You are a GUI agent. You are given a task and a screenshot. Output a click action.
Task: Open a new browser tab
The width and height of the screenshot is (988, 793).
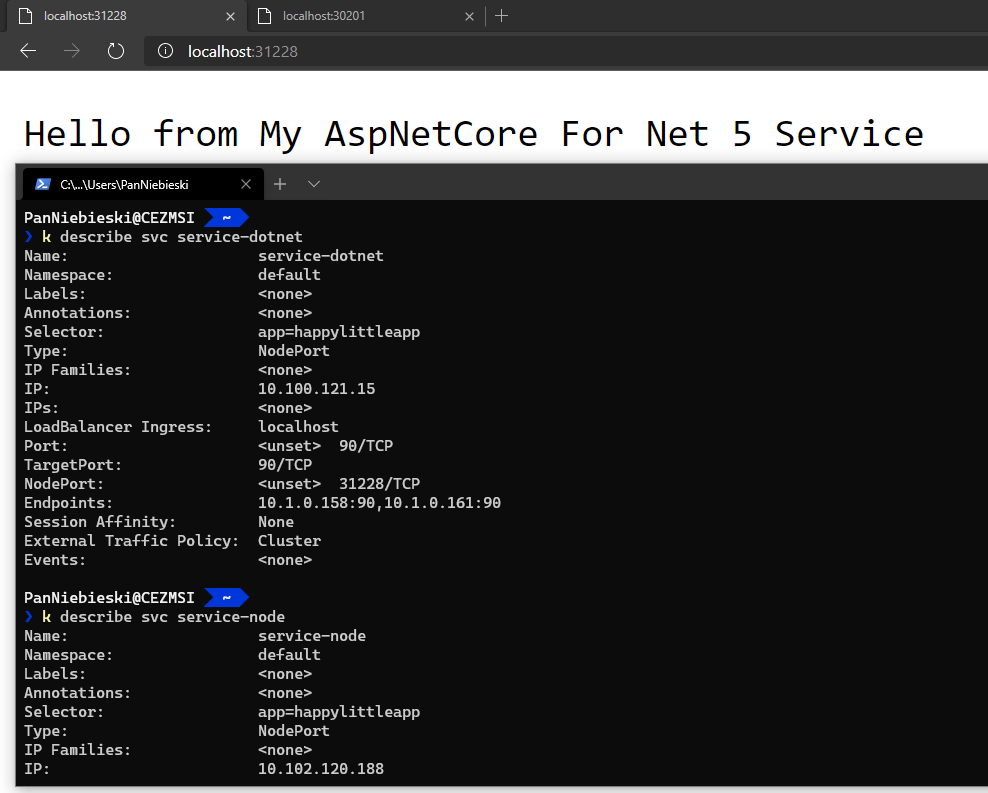pos(502,16)
